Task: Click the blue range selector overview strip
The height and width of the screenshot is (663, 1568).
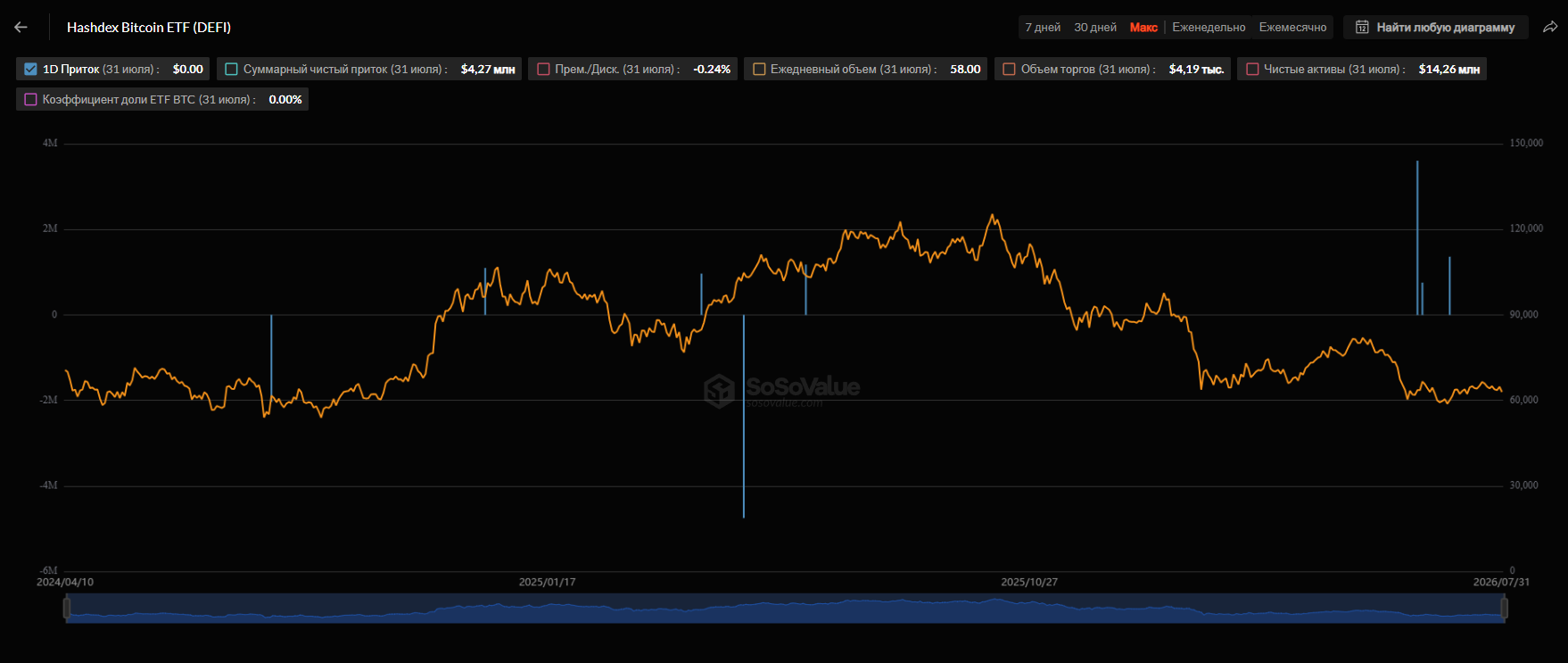Action: point(786,609)
